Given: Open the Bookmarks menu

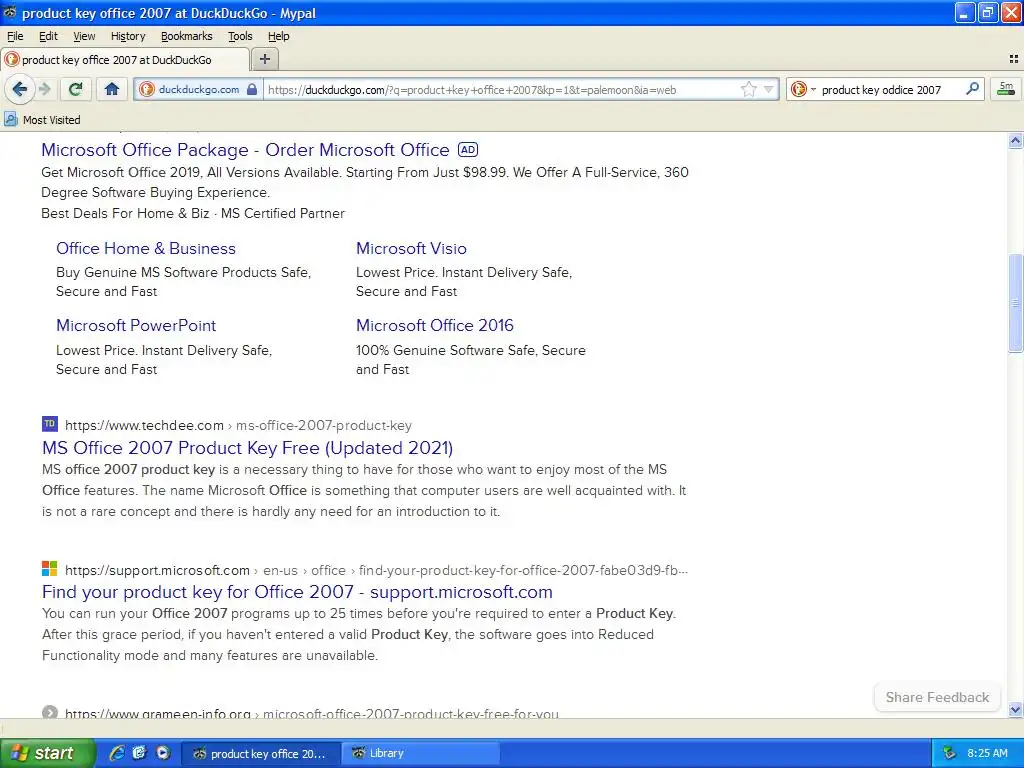Looking at the screenshot, I should click(187, 36).
